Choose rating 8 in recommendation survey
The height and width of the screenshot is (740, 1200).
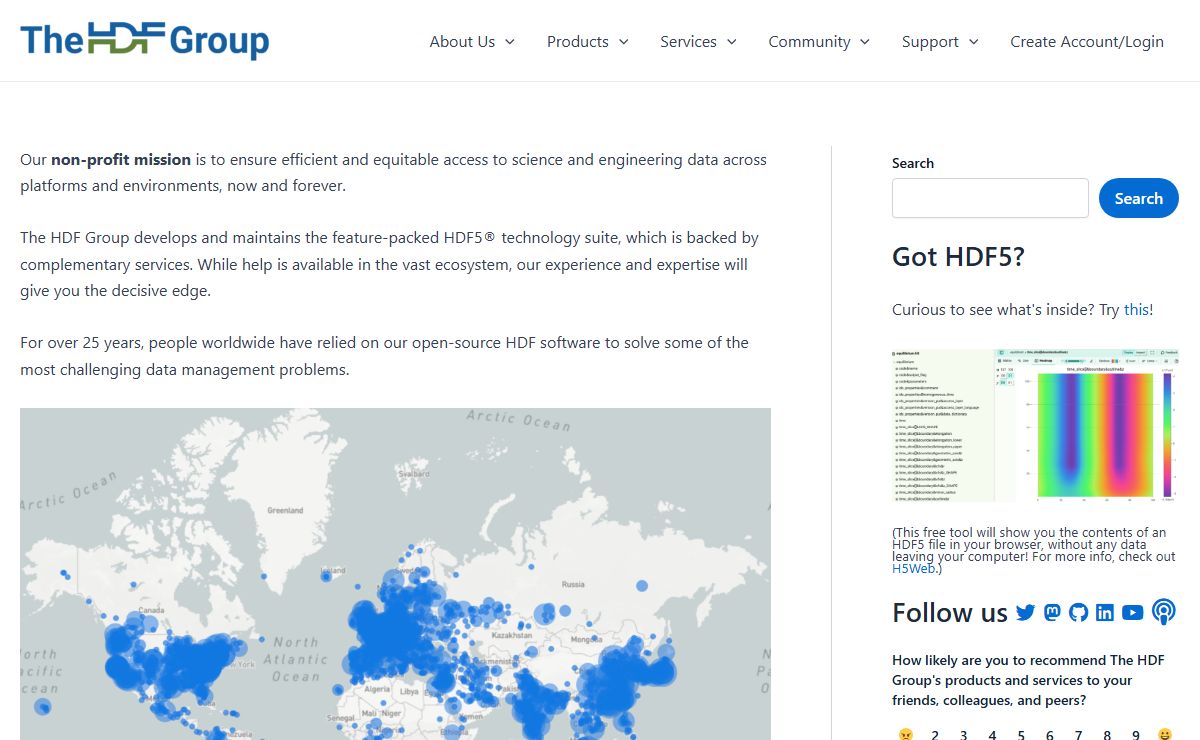[1107, 735]
